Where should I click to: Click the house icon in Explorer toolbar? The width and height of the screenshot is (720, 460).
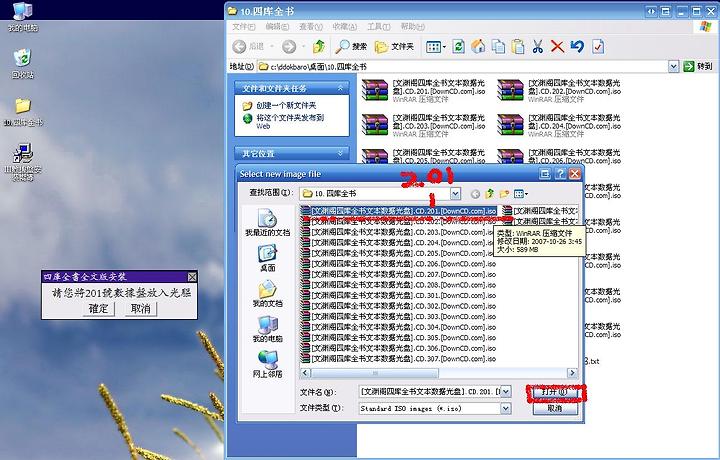tap(478, 46)
